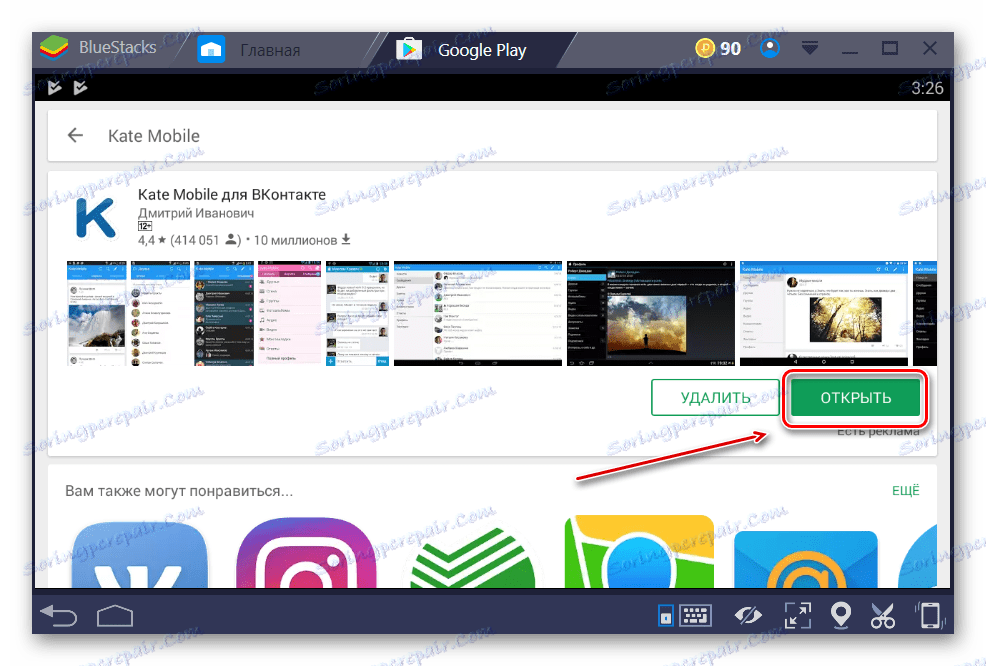Image resolution: width=986 pixels, height=666 pixels.
Task: Open the Chrome-like browser app suggestion icon
Action: tap(640, 552)
